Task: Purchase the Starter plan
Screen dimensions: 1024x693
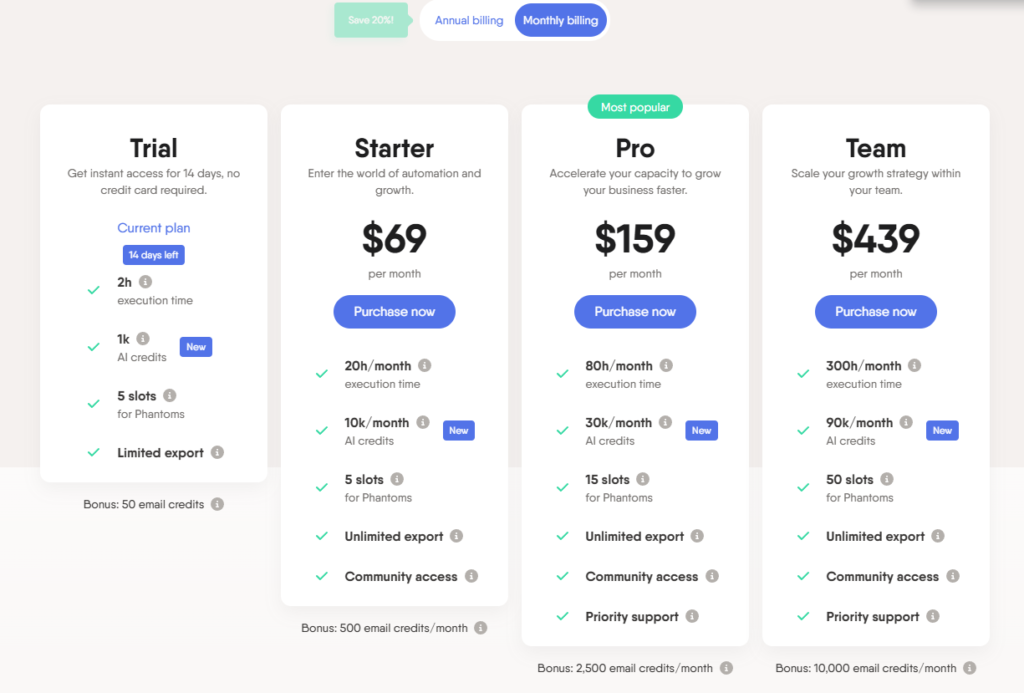Action: 394,311
